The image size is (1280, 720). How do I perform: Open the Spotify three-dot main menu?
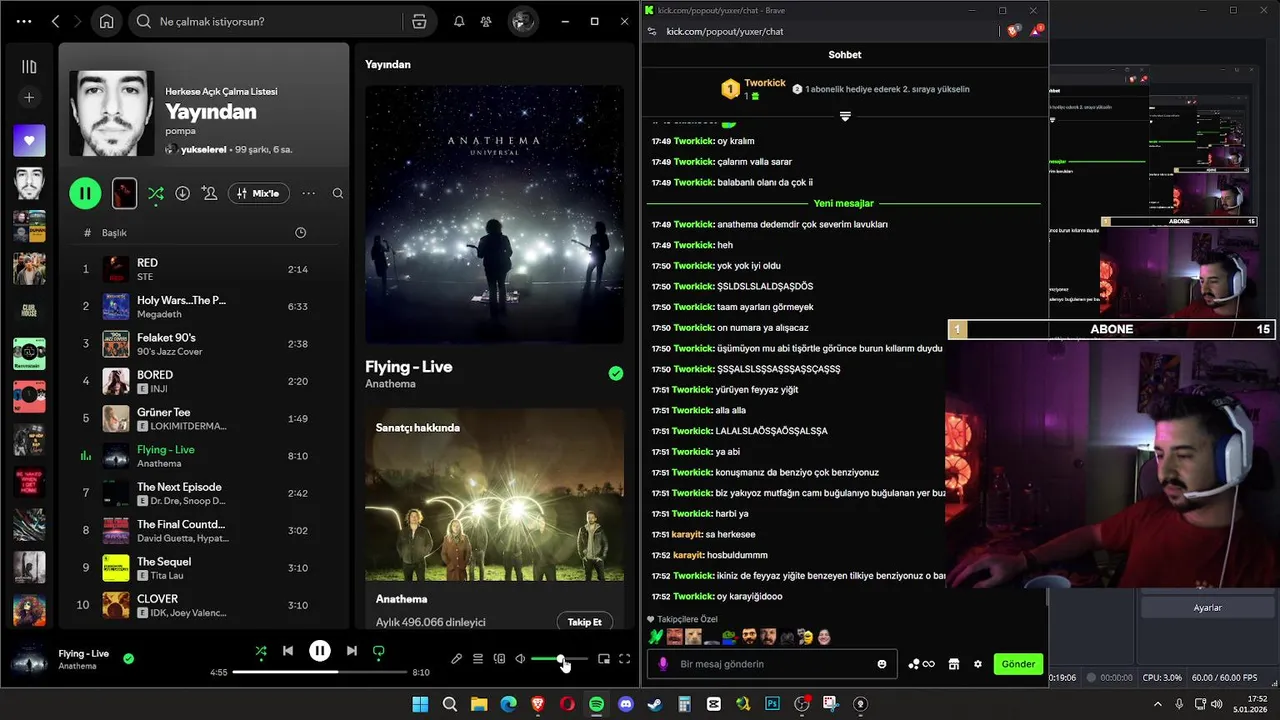(24, 21)
